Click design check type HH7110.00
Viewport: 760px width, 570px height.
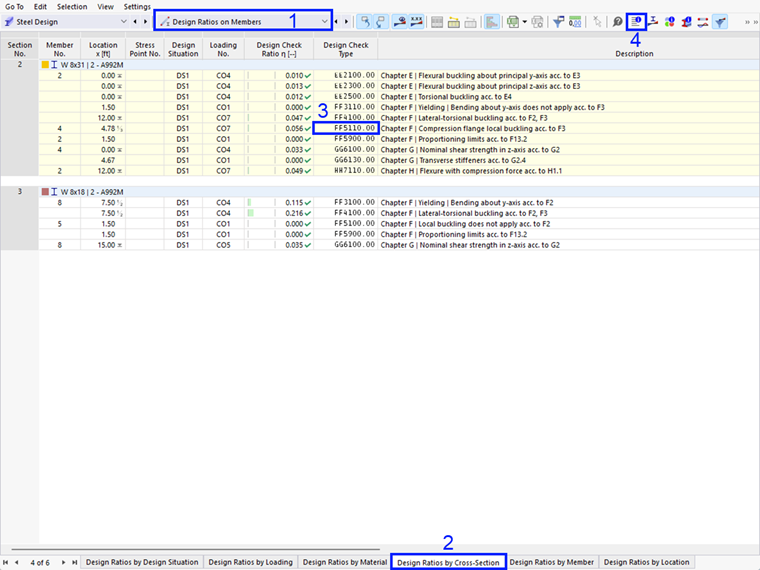pos(354,171)
